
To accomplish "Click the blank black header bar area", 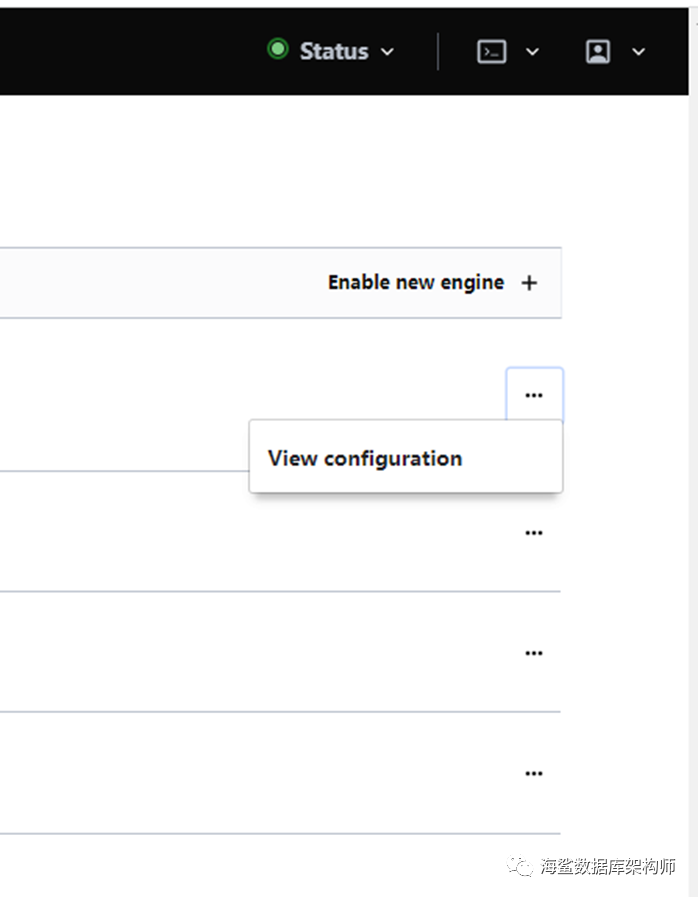I will click(132, 51).
